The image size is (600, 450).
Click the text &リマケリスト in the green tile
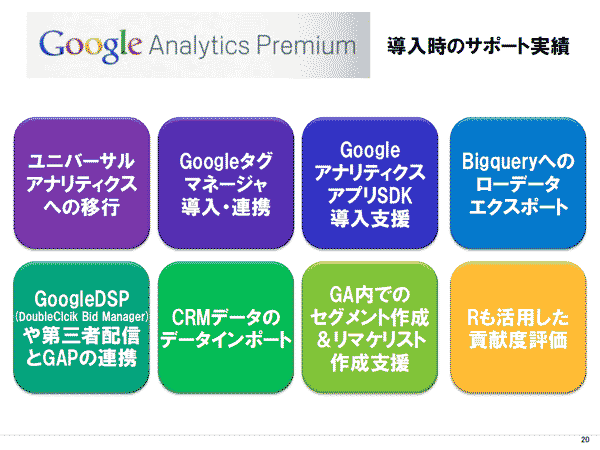coord(370,337)
